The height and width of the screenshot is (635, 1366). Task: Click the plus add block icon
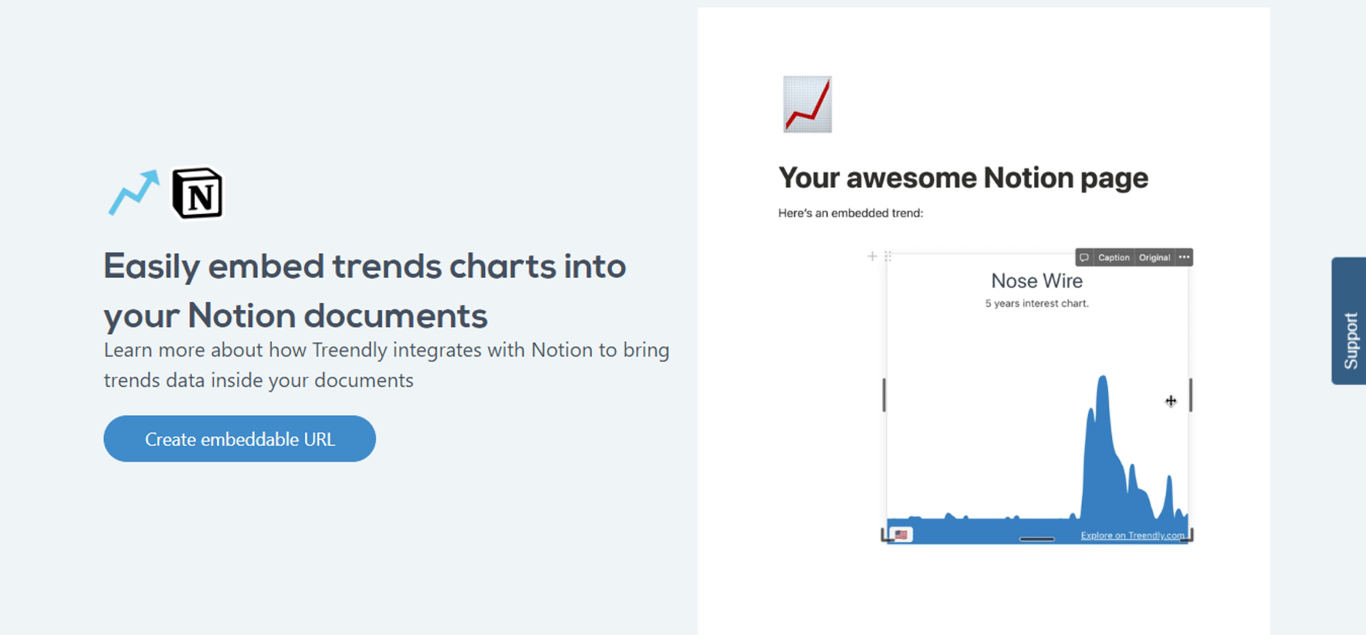pos(872,257)
